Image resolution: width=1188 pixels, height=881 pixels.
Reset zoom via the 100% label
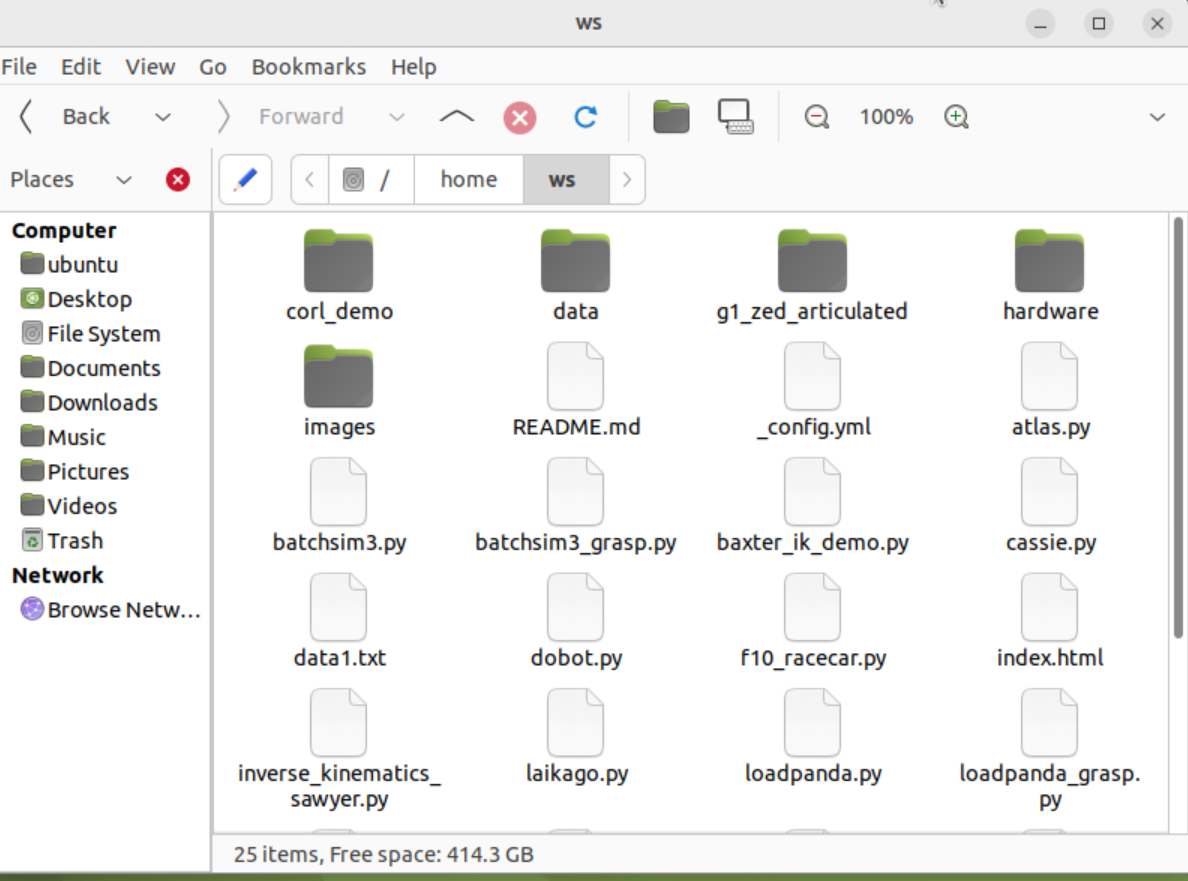click(x=886, y=117)
